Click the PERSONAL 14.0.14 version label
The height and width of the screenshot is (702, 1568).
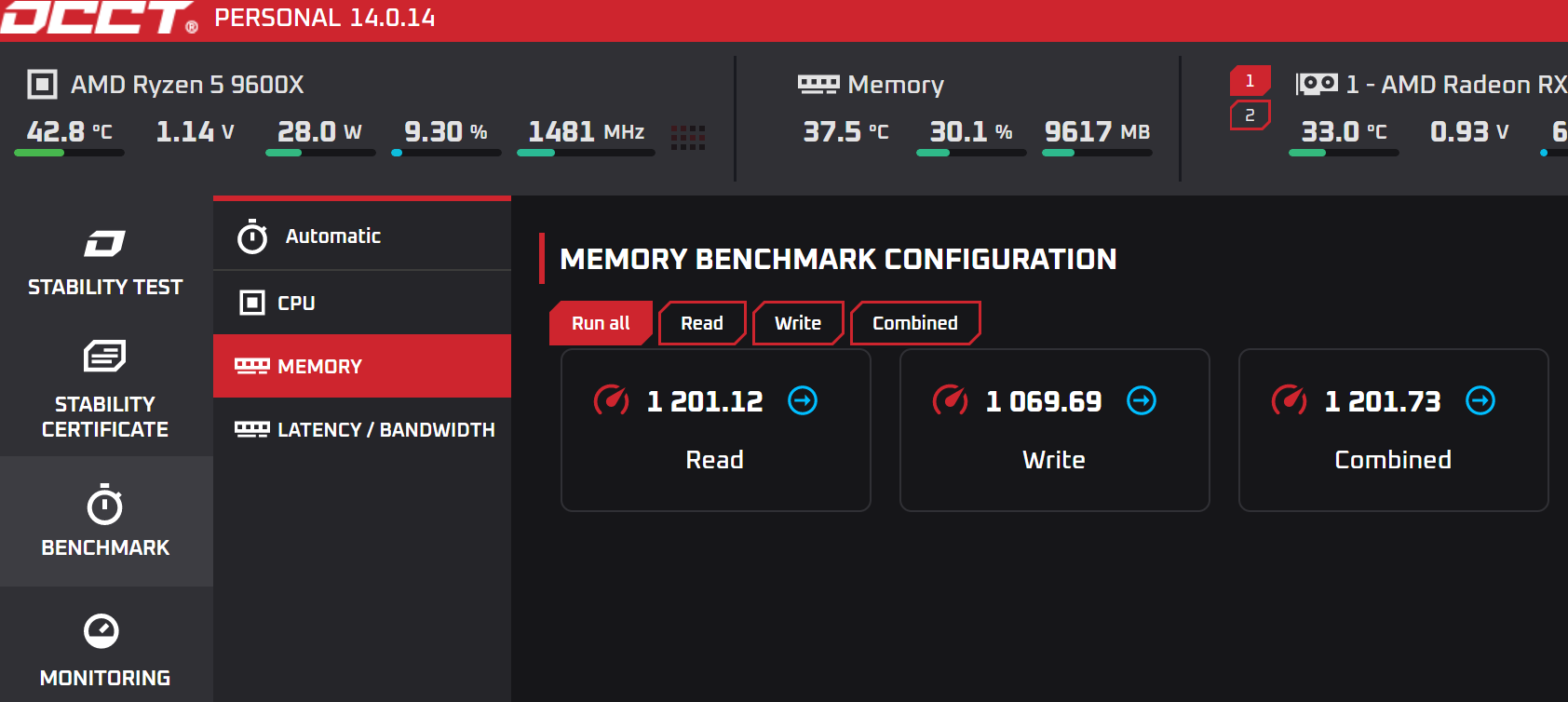click(325, 18)
